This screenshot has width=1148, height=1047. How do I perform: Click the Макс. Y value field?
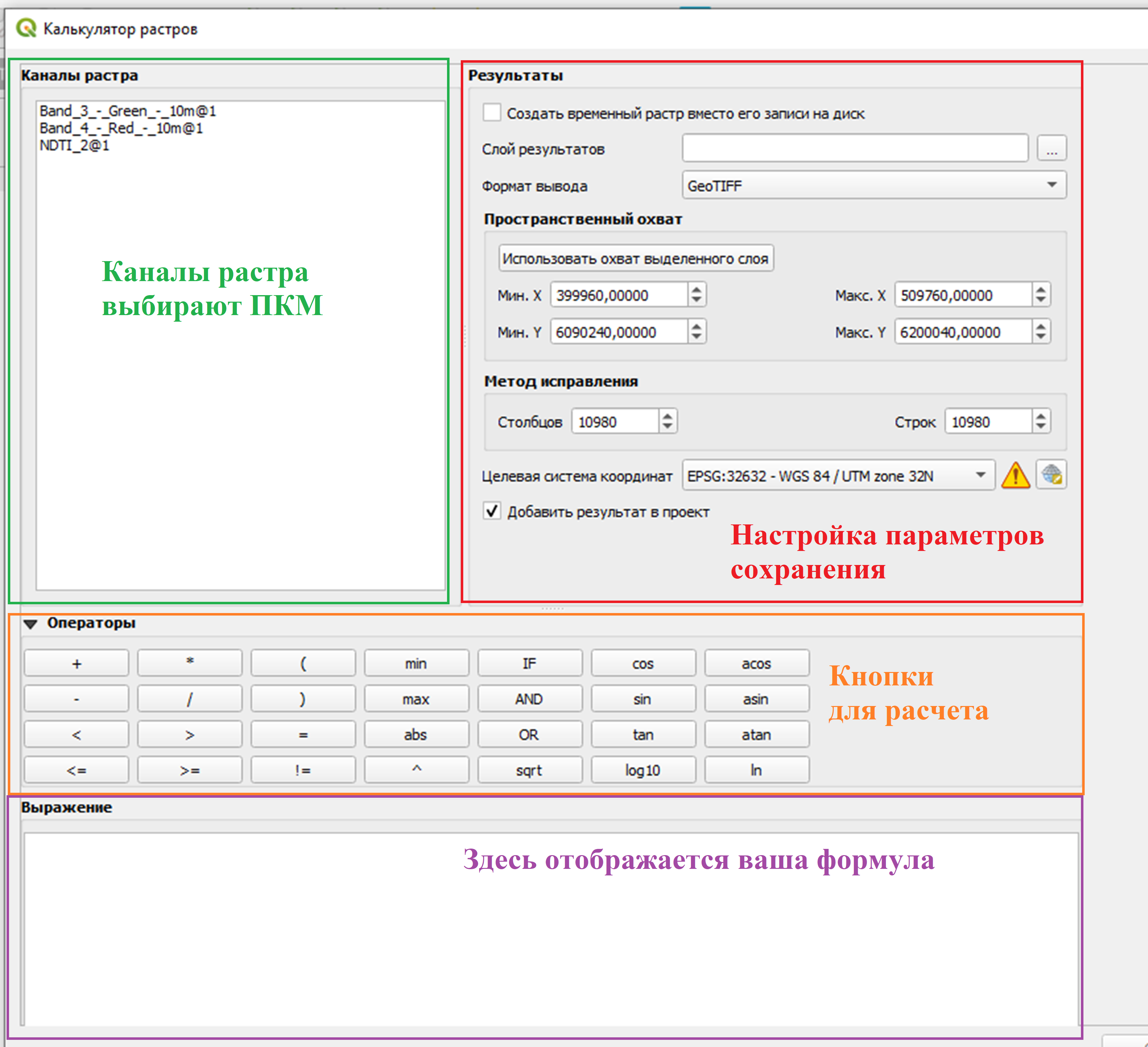click(x=963, y=332)
